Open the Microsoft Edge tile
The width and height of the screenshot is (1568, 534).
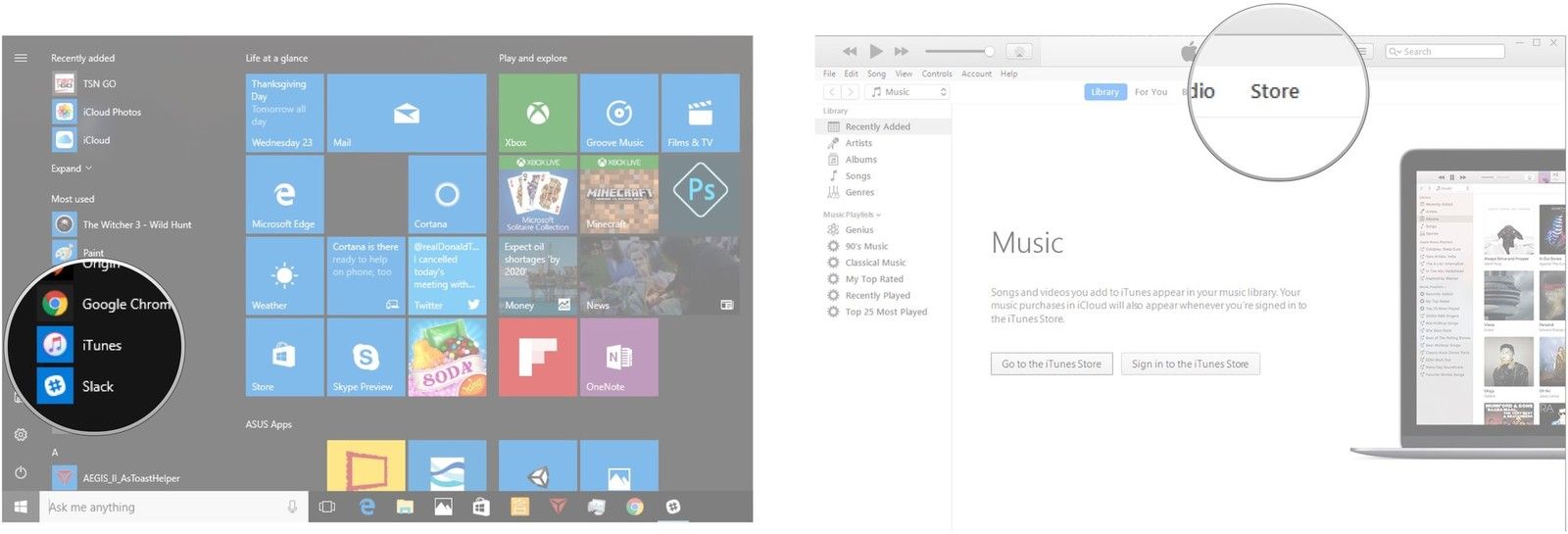pos(284,194)
